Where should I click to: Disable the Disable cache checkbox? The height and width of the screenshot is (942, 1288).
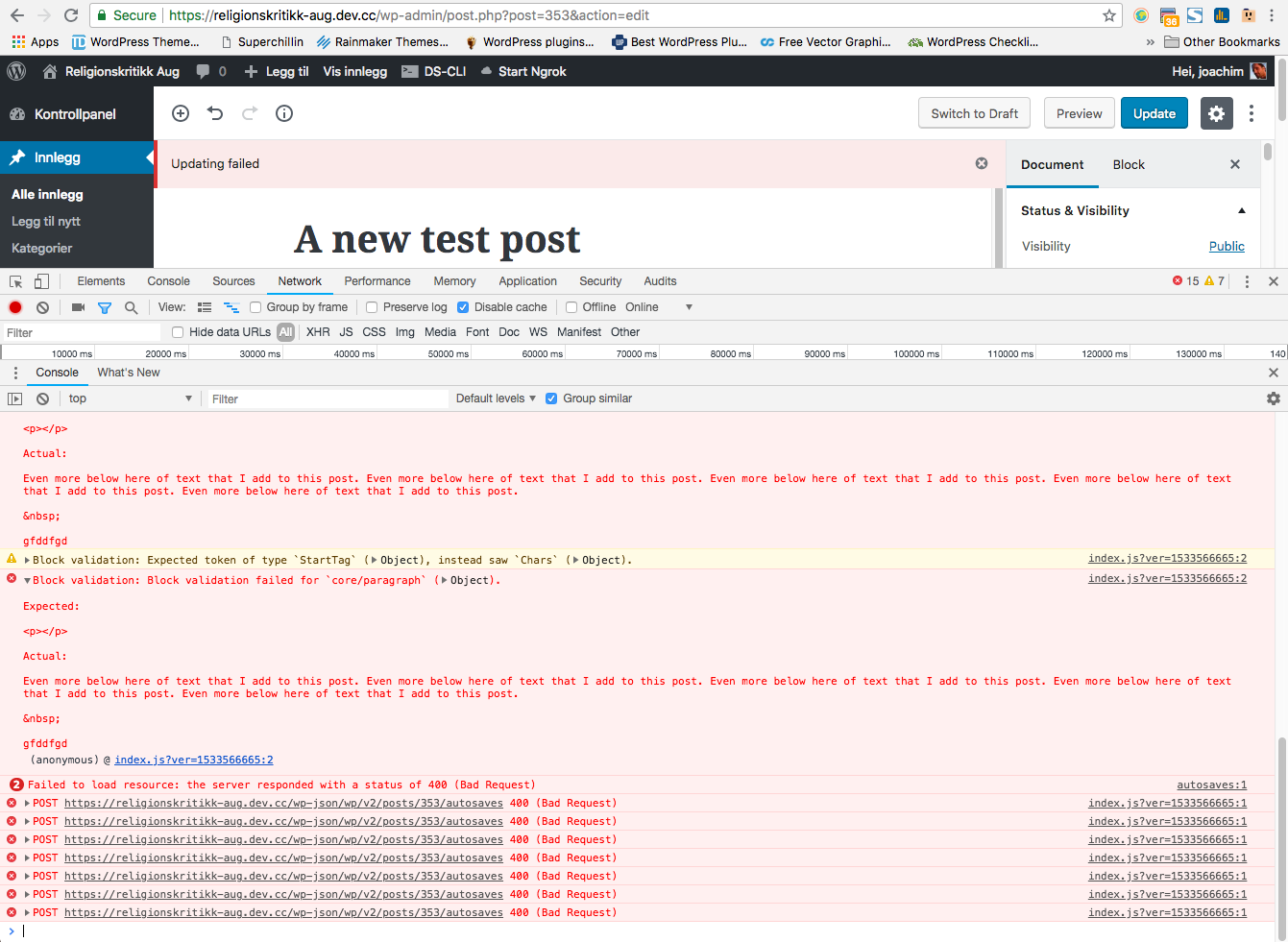pyautogui.click(x=463, y=306)
